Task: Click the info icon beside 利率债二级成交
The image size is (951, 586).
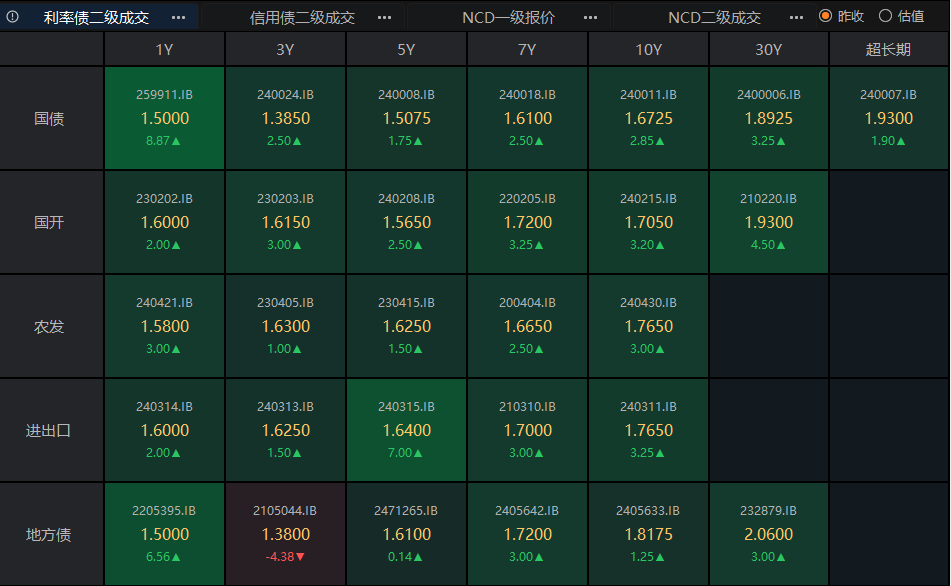Action: click(x=13, y=17)
